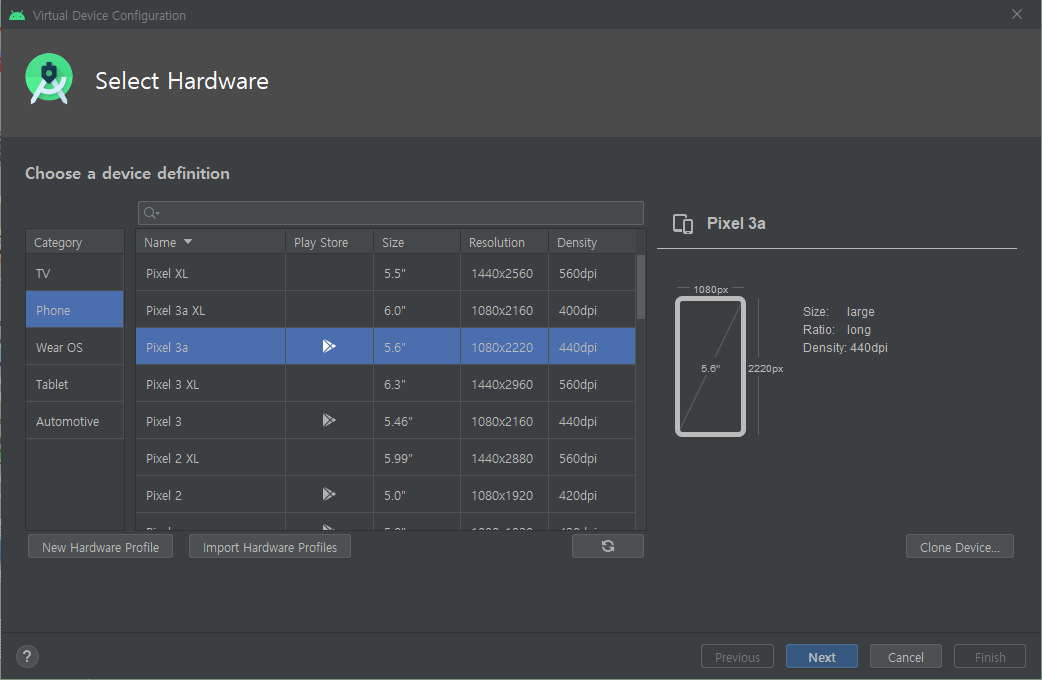This screenshot has height=680, width=1042.
Task: Click the Cancel button
Action: 906,657
